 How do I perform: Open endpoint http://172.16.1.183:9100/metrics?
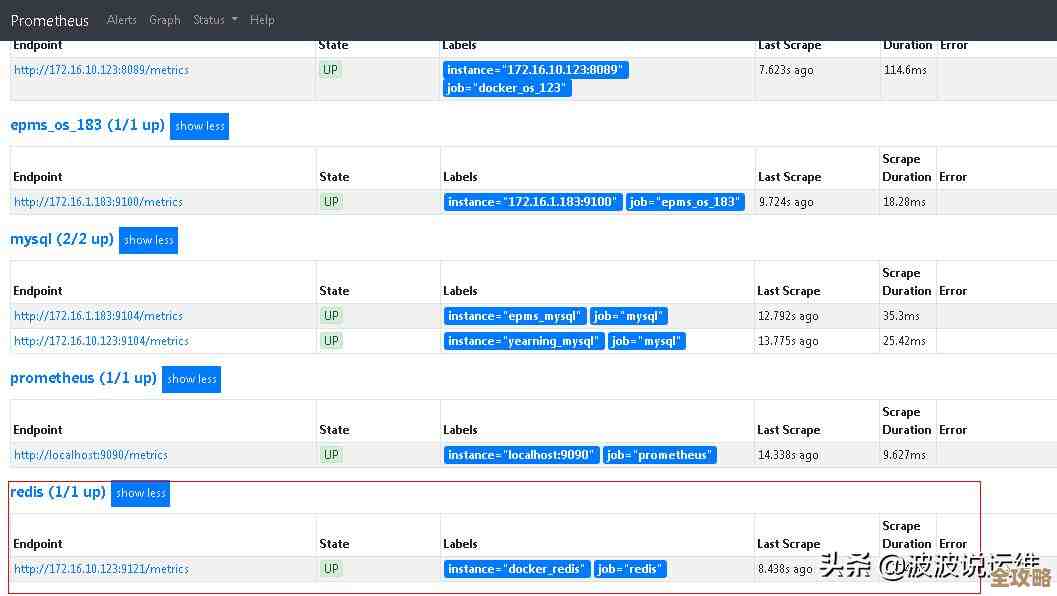[98, 202]
